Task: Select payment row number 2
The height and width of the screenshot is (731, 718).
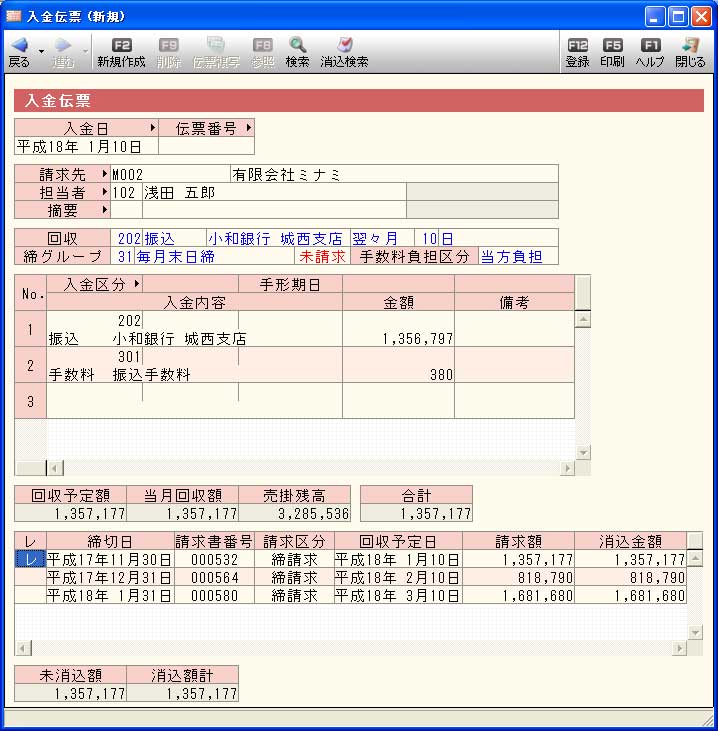Action: (30, 365)
